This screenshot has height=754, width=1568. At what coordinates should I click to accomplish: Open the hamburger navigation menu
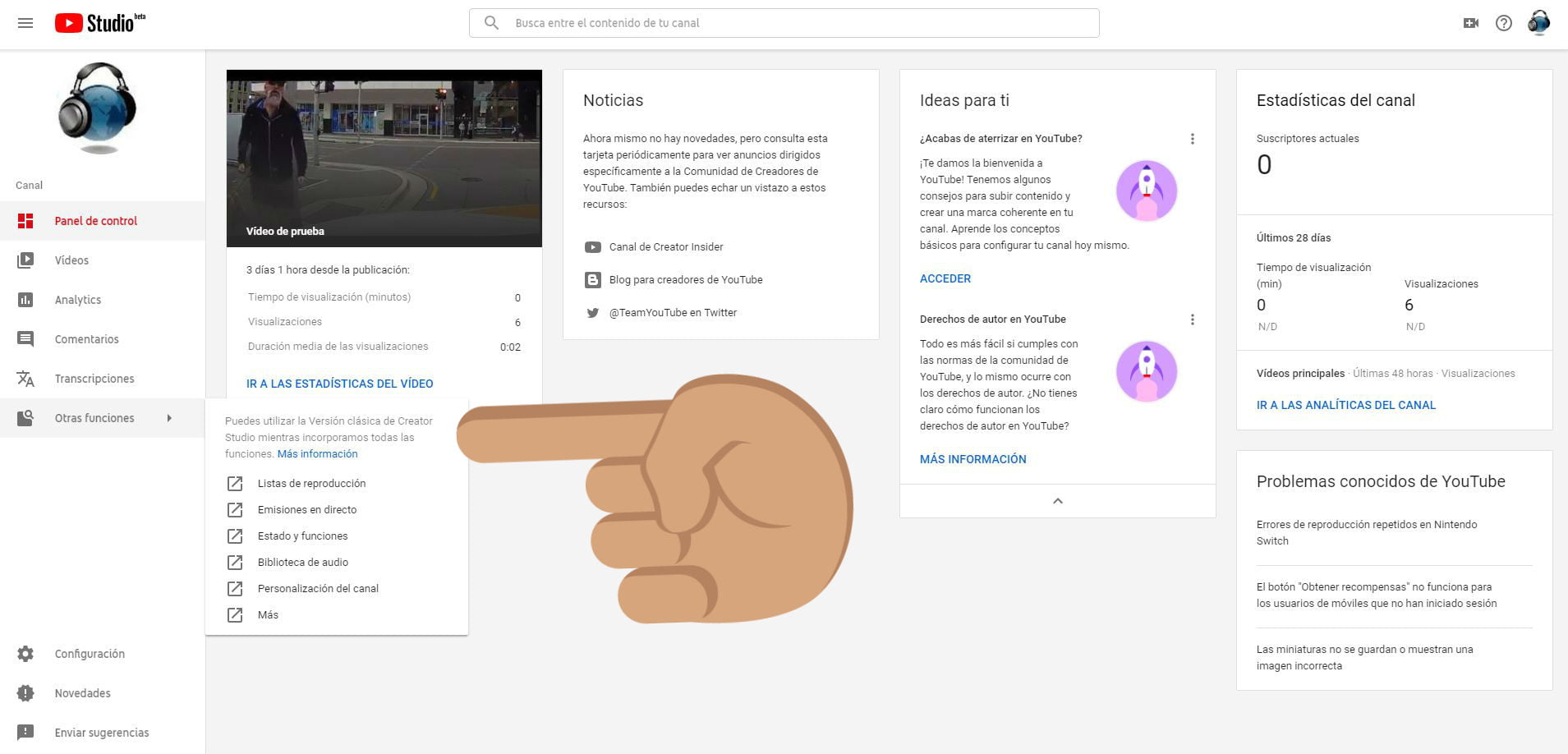[25, 23]
